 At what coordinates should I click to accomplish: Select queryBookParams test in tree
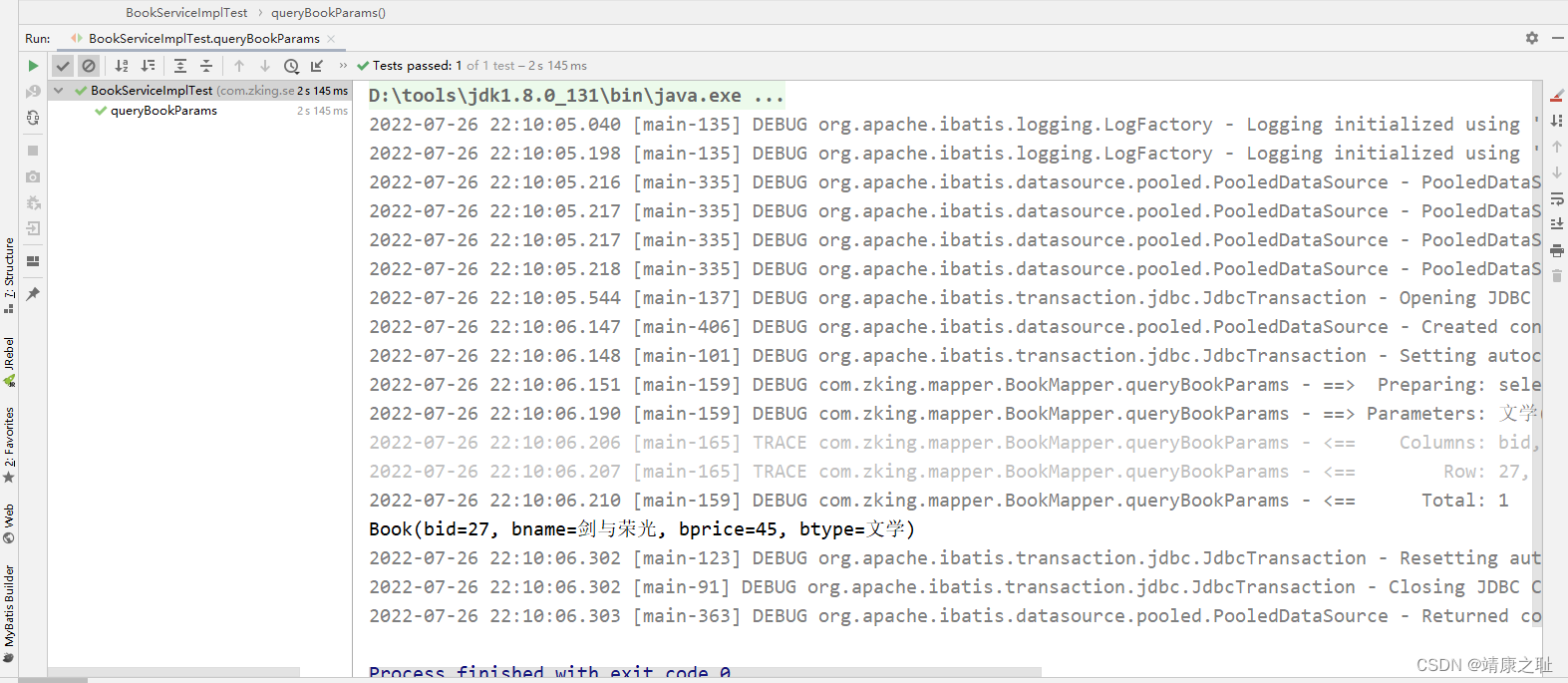[163, 111]
